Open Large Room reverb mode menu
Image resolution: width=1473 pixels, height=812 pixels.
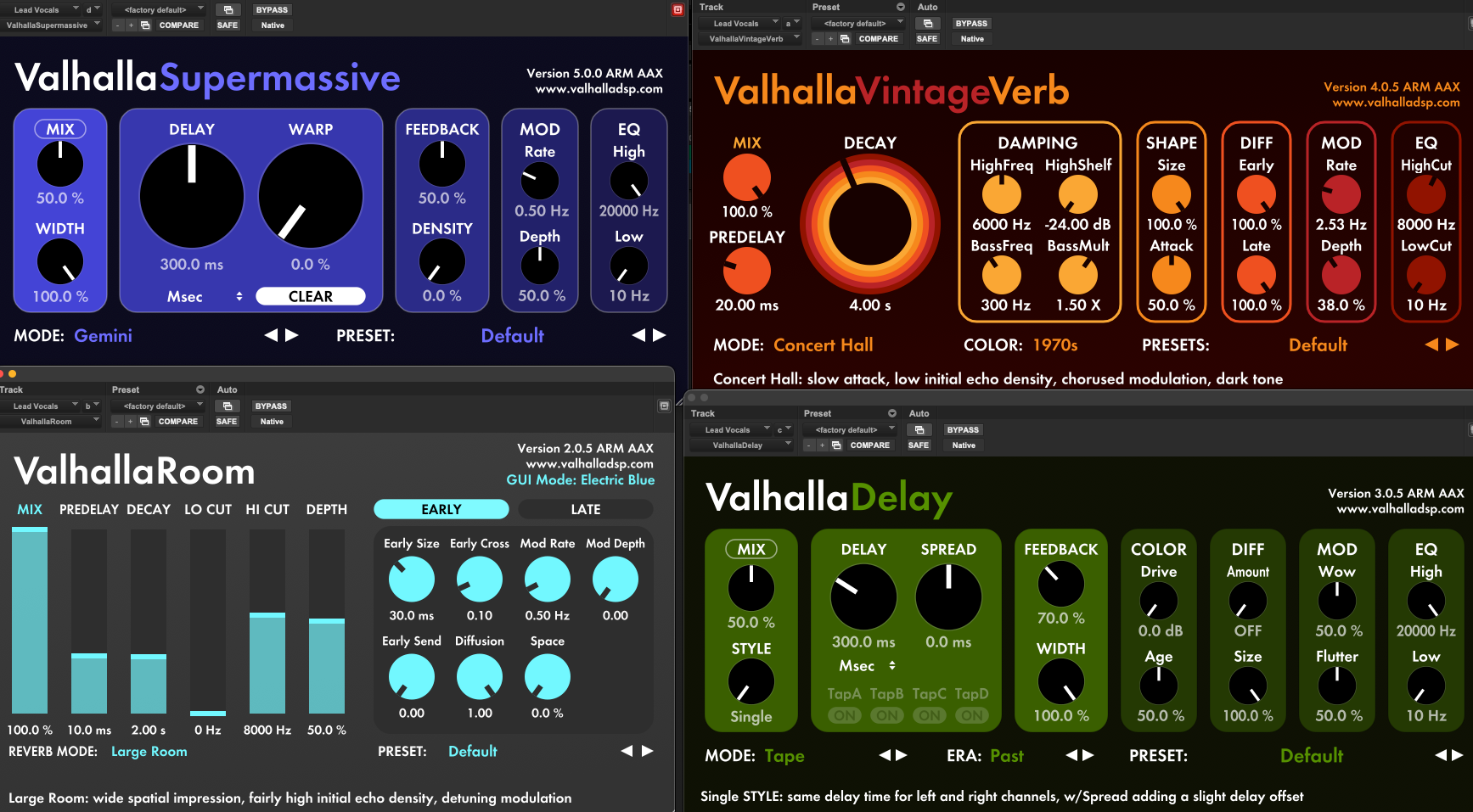(149, 752)
